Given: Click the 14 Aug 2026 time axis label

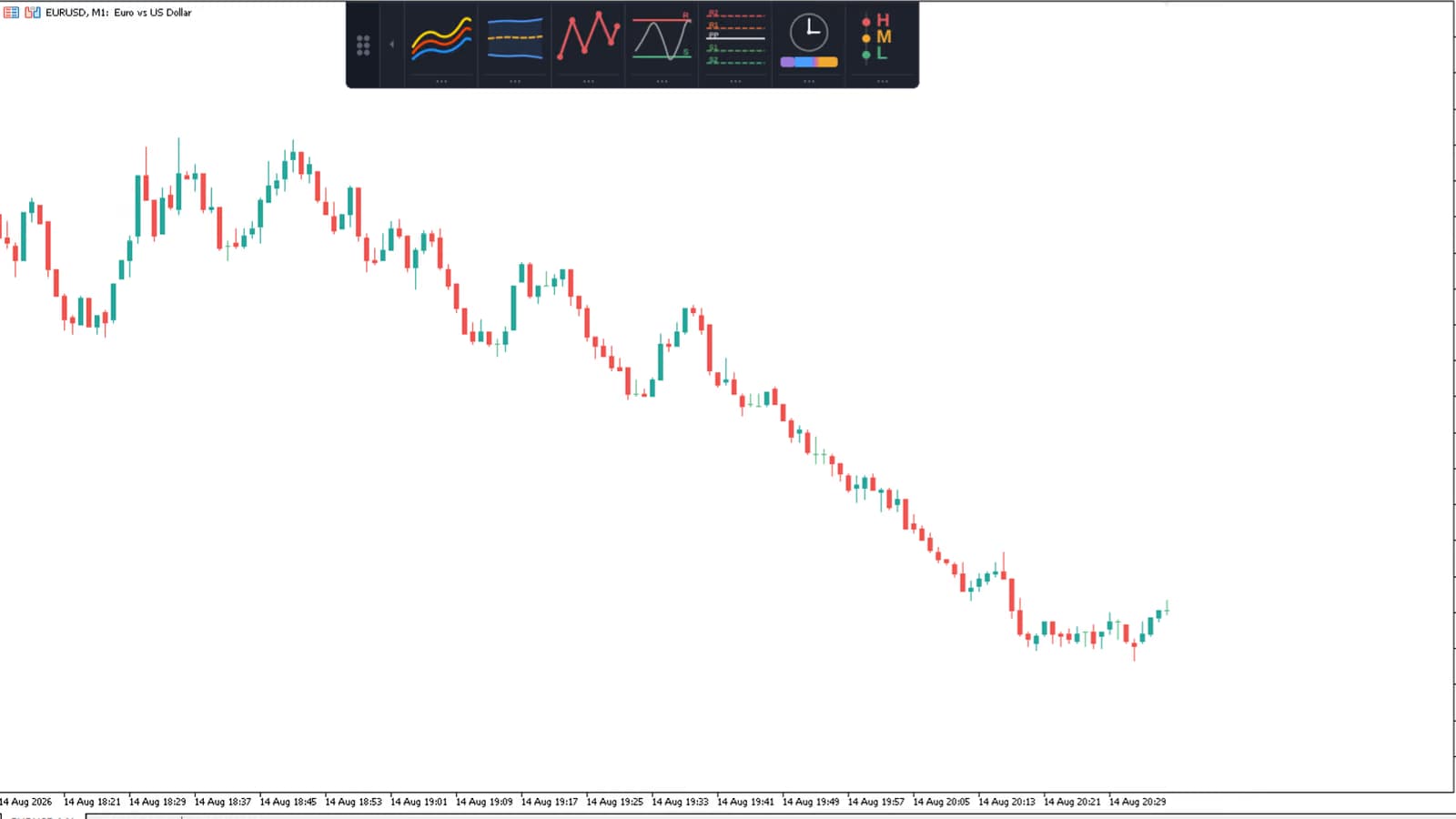Looking at the screenshot, I should pyautogui.click(x=25, y=802).
